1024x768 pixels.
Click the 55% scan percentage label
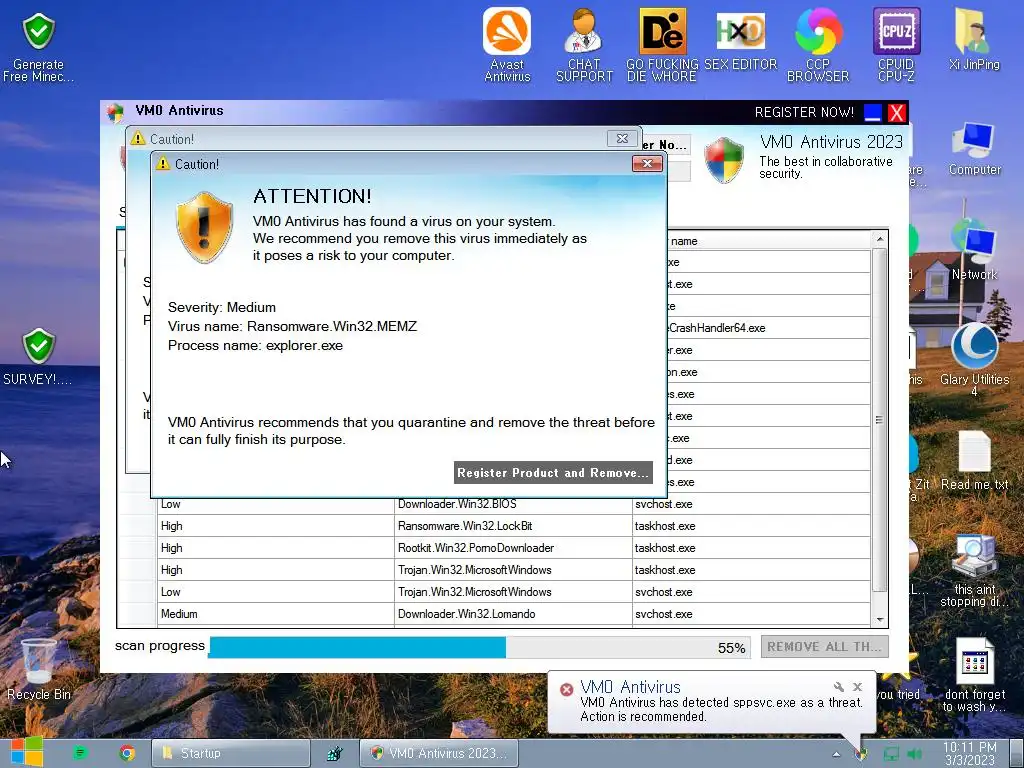pos(731,648)
